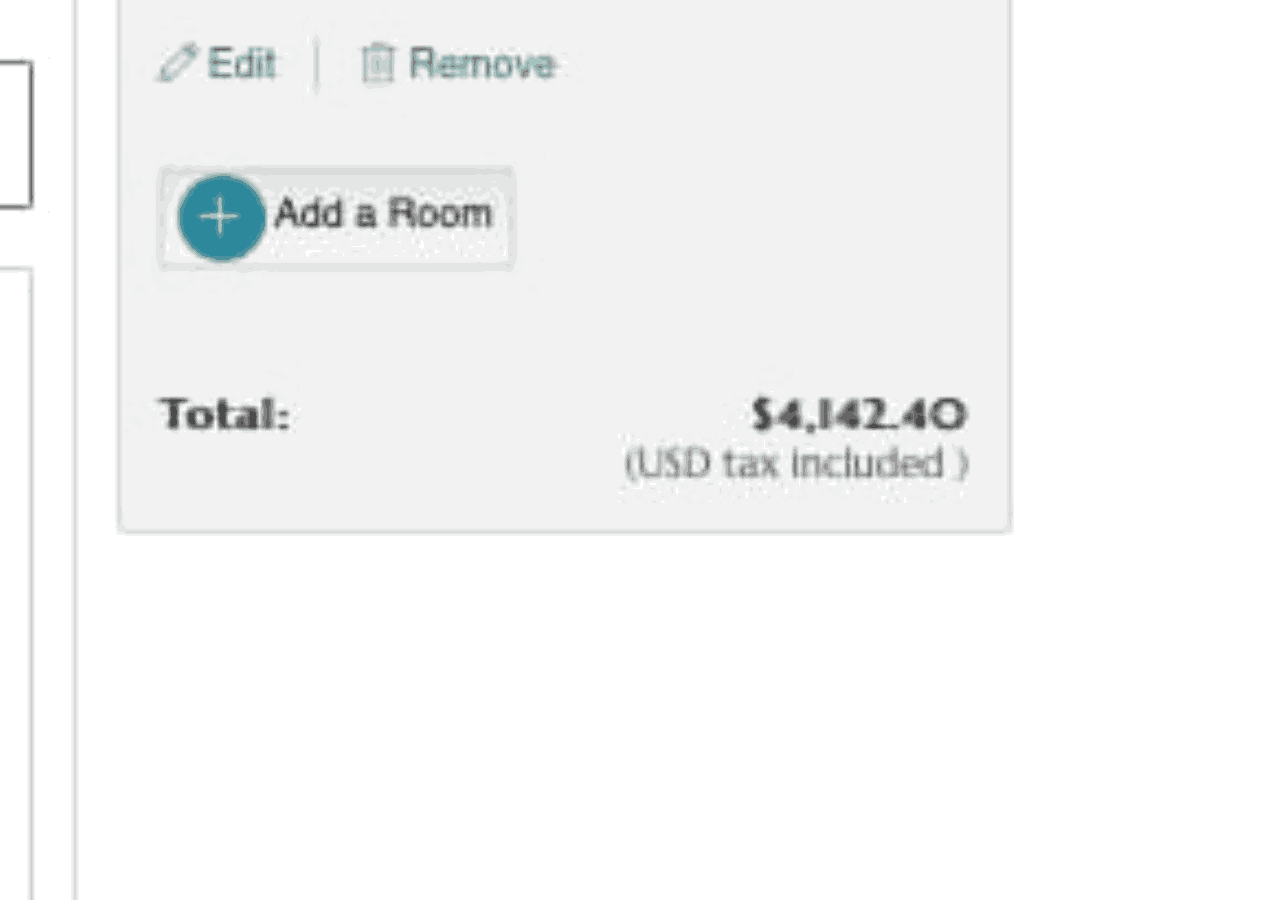1280x900 pixels.
Task: Click the divider between Edit and Remove
Action: 317,65
